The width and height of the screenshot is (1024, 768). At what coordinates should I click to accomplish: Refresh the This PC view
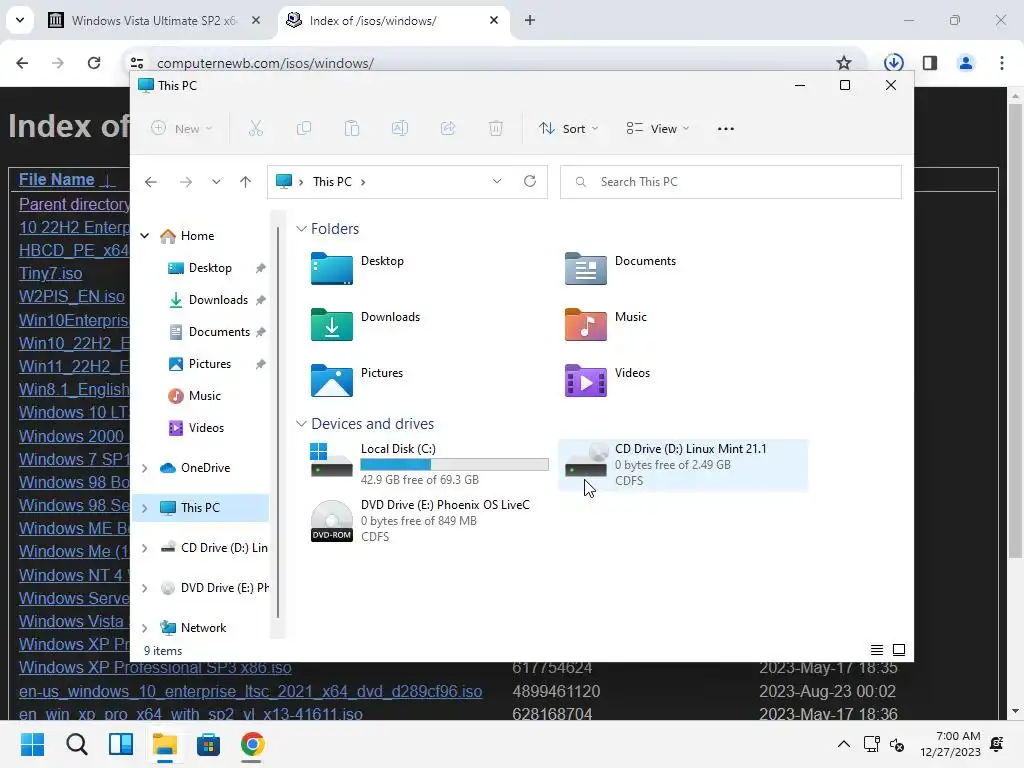(530, 181)
